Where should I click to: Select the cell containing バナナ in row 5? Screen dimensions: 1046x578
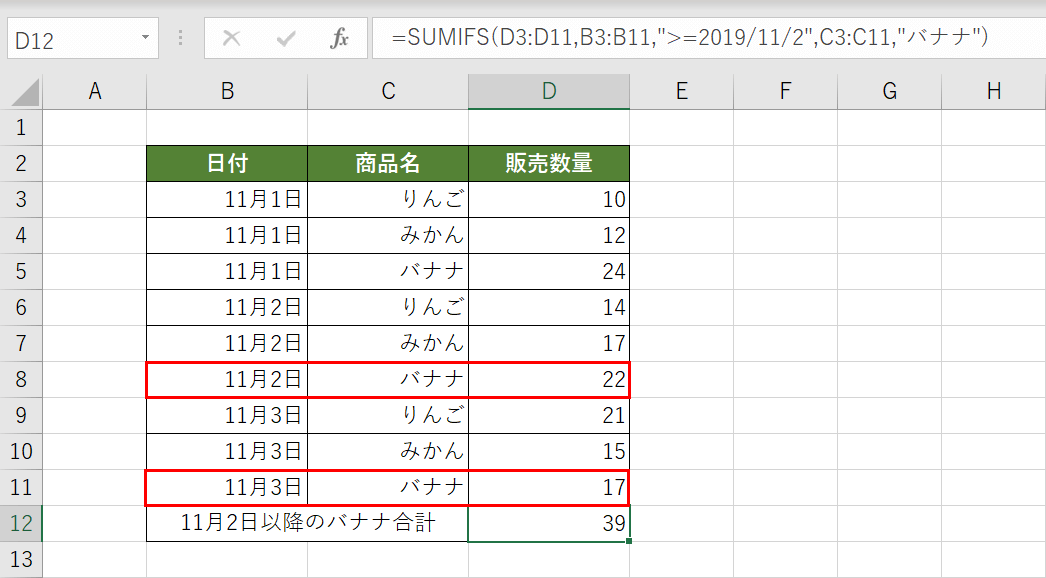(388, 271)
